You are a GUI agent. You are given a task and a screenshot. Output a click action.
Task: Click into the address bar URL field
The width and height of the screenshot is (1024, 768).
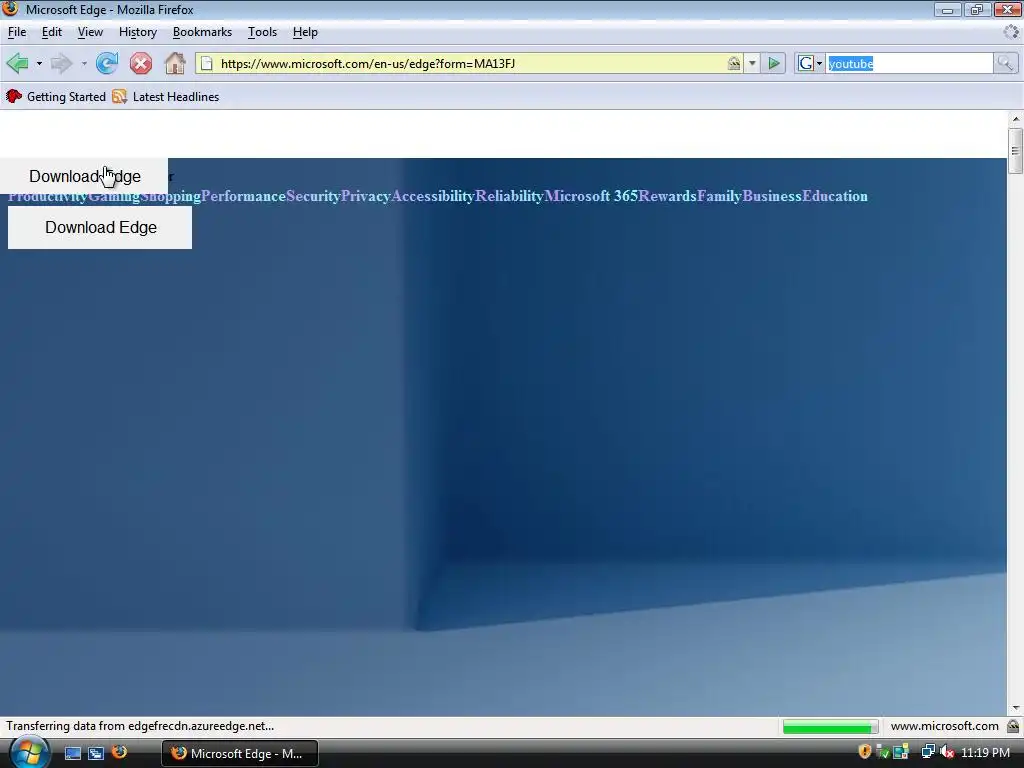470,63
